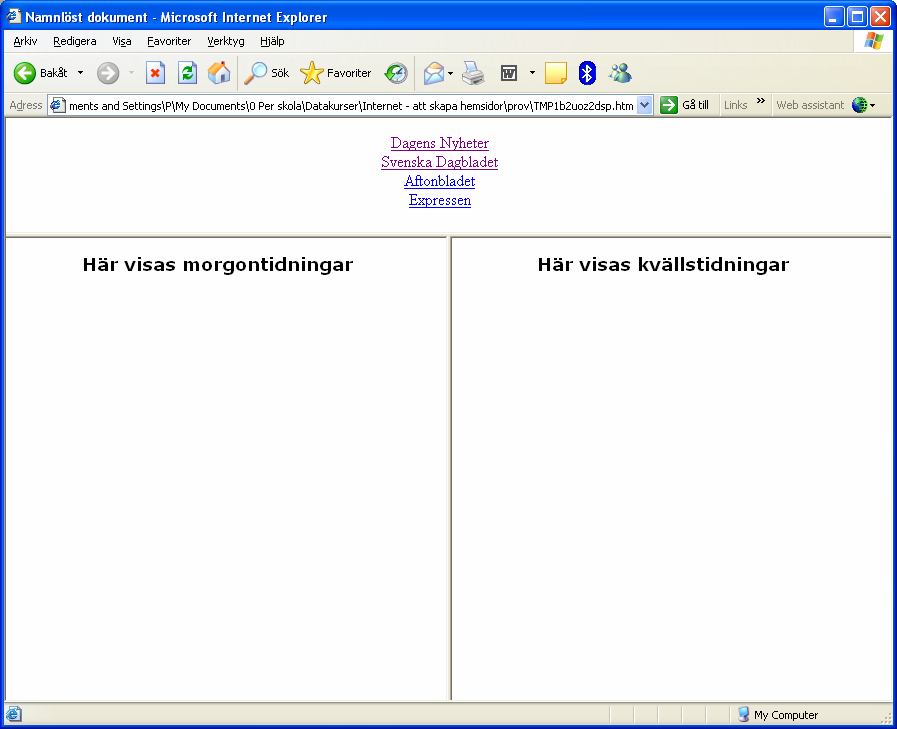Open the History clock icon
Image resolution: width=897 pixels, height=729 pixels.
(x=396, y=73)
